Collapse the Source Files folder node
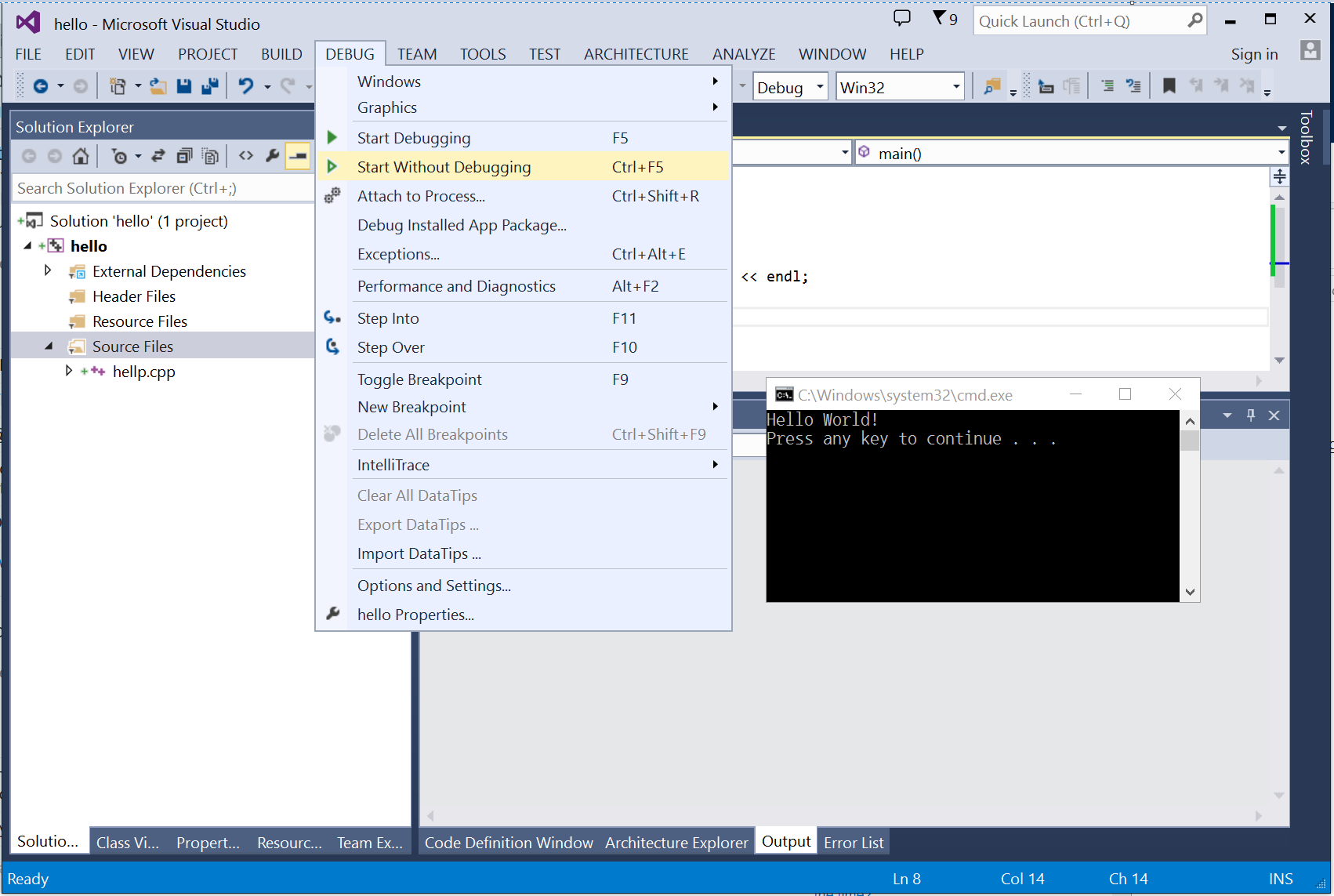Screen dimensions: 1334x896 [48, 346]
